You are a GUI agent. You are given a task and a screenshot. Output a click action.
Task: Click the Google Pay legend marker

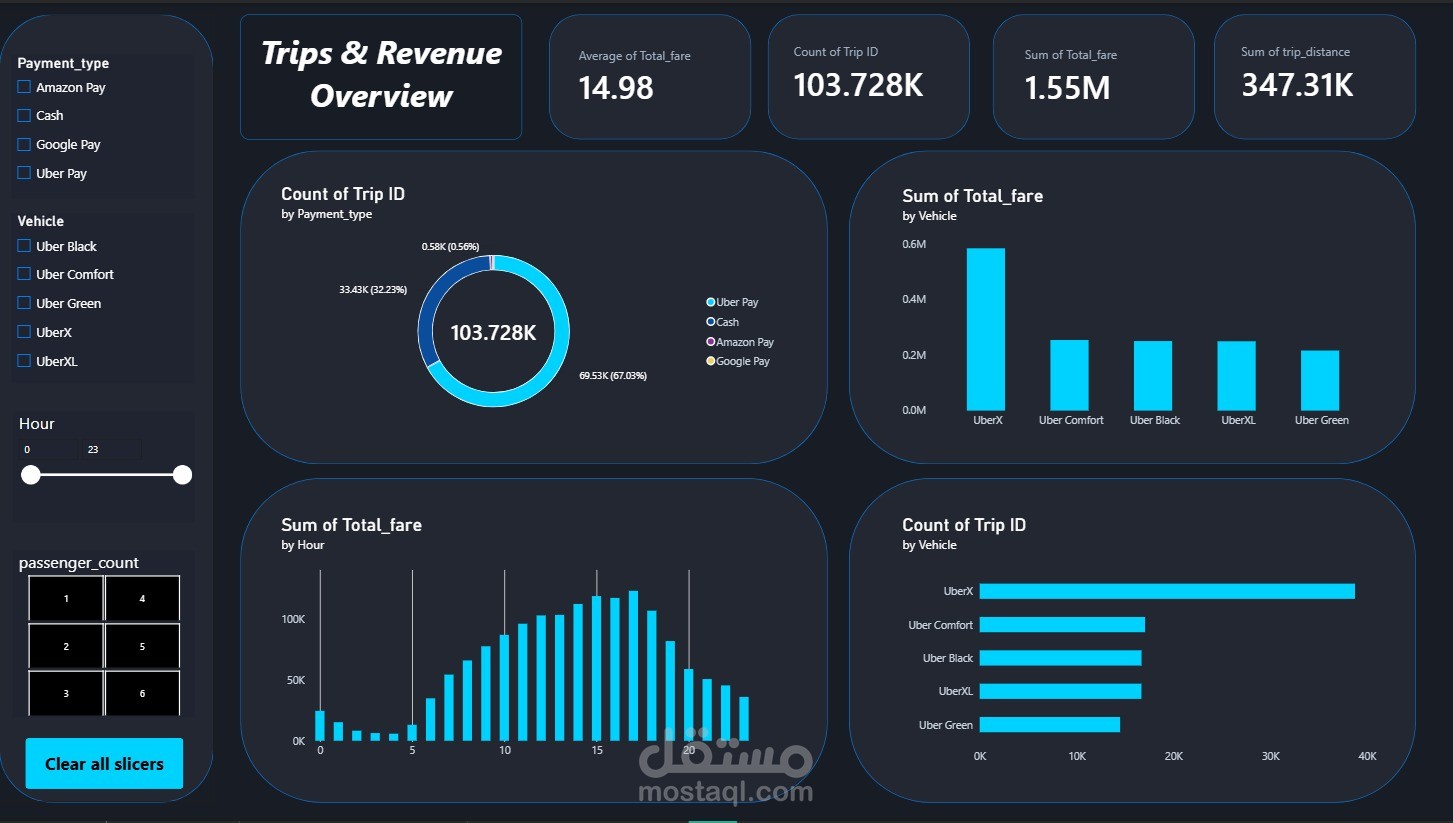pos(710,361)
